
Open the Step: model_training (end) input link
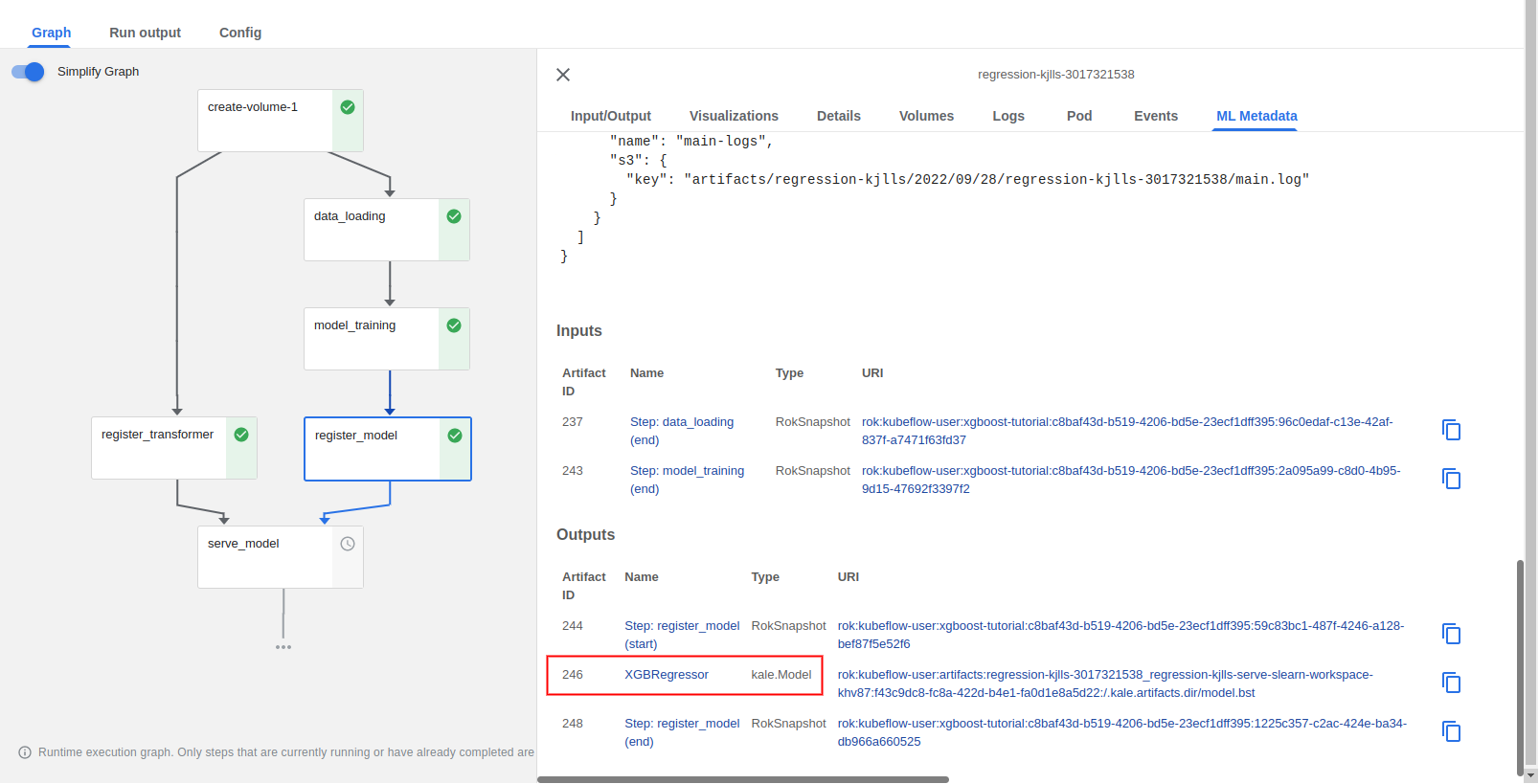pos(687,480)
